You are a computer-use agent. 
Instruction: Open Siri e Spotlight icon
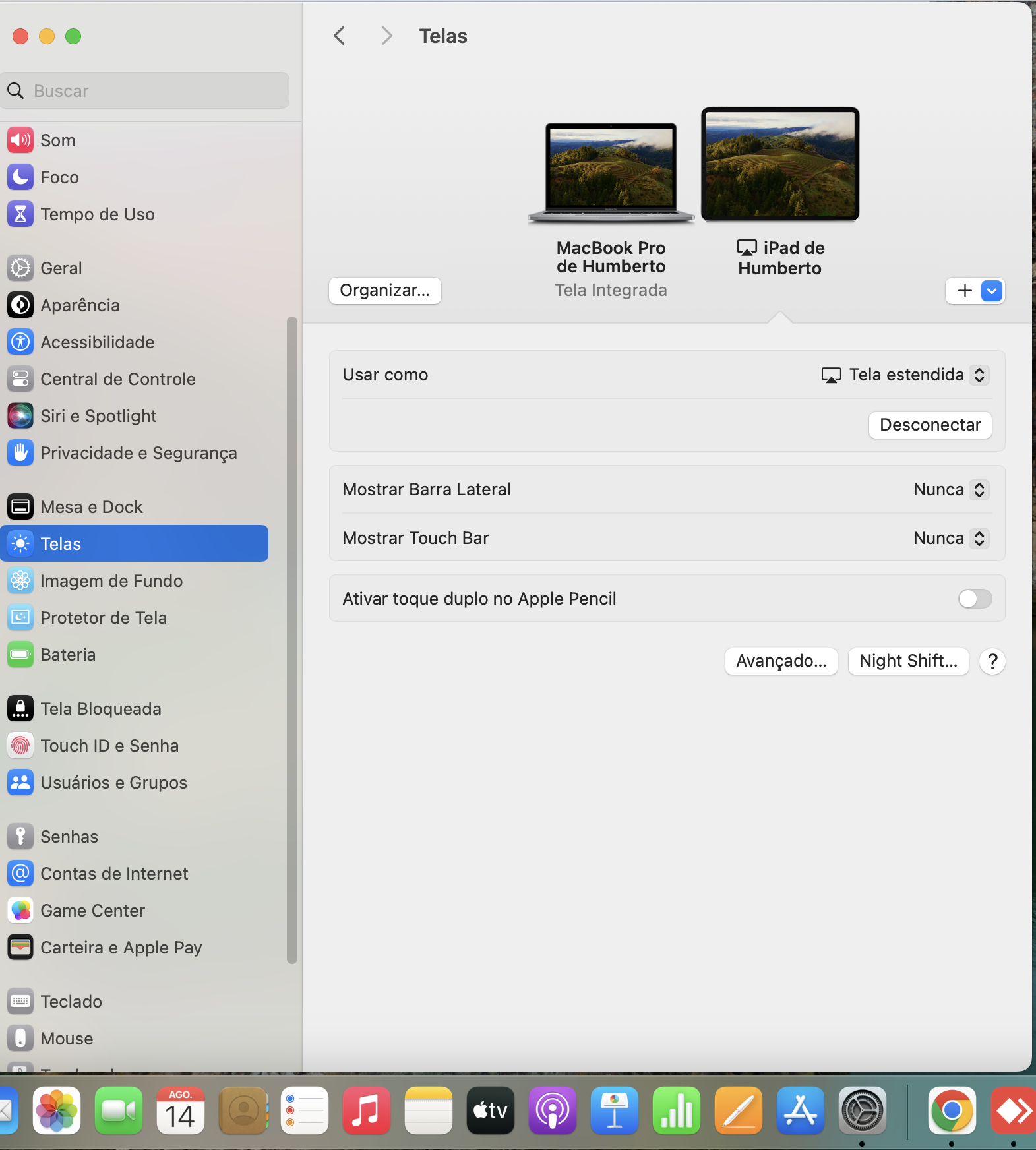(20, 416)
